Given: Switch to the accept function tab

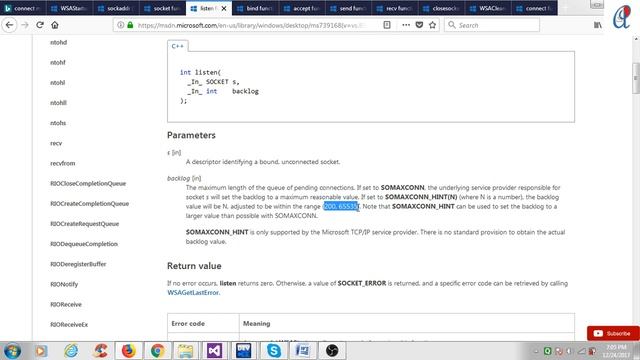Looking at the screenshot, I should point(302,8).
